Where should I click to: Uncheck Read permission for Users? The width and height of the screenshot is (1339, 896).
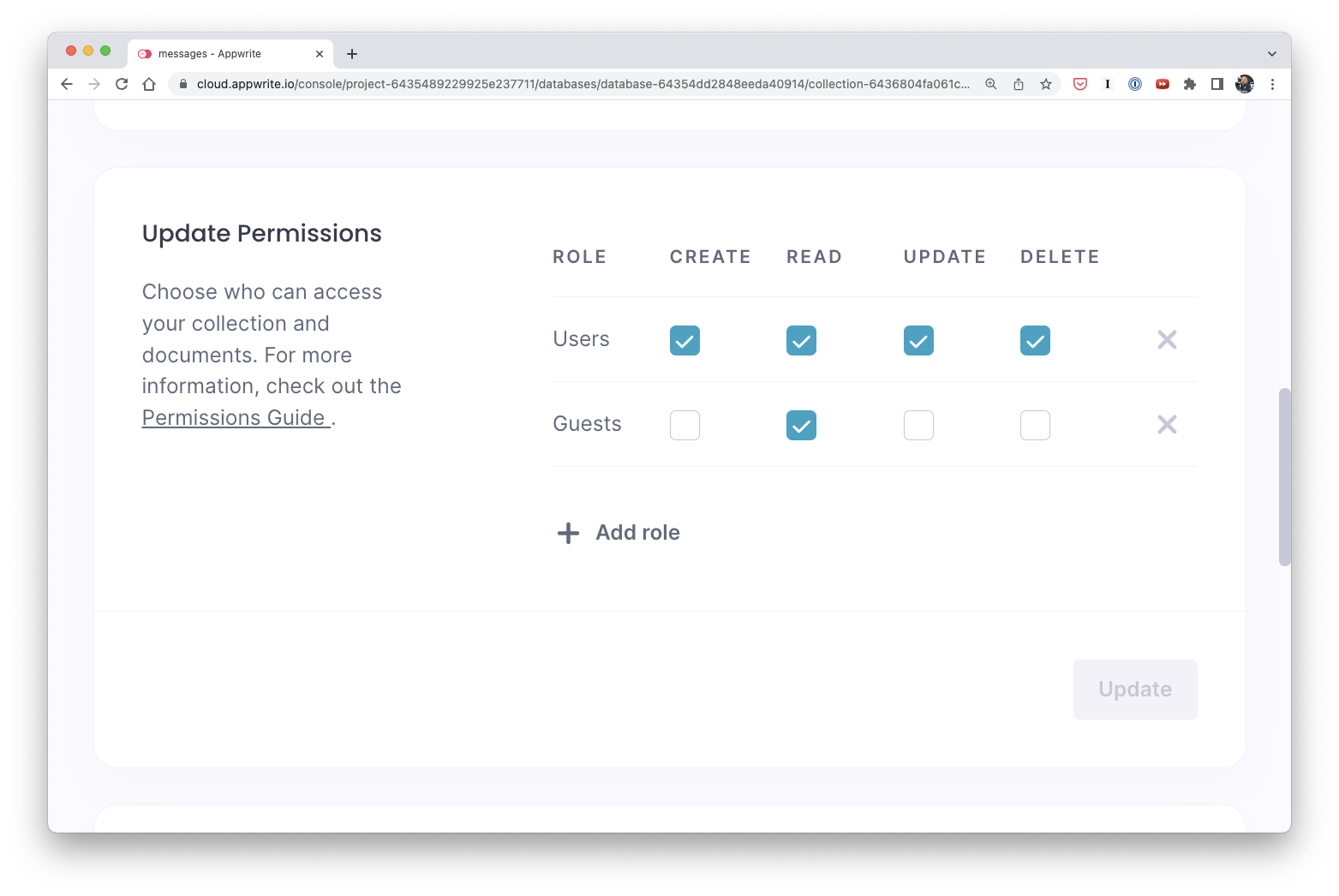coord(801,341)
